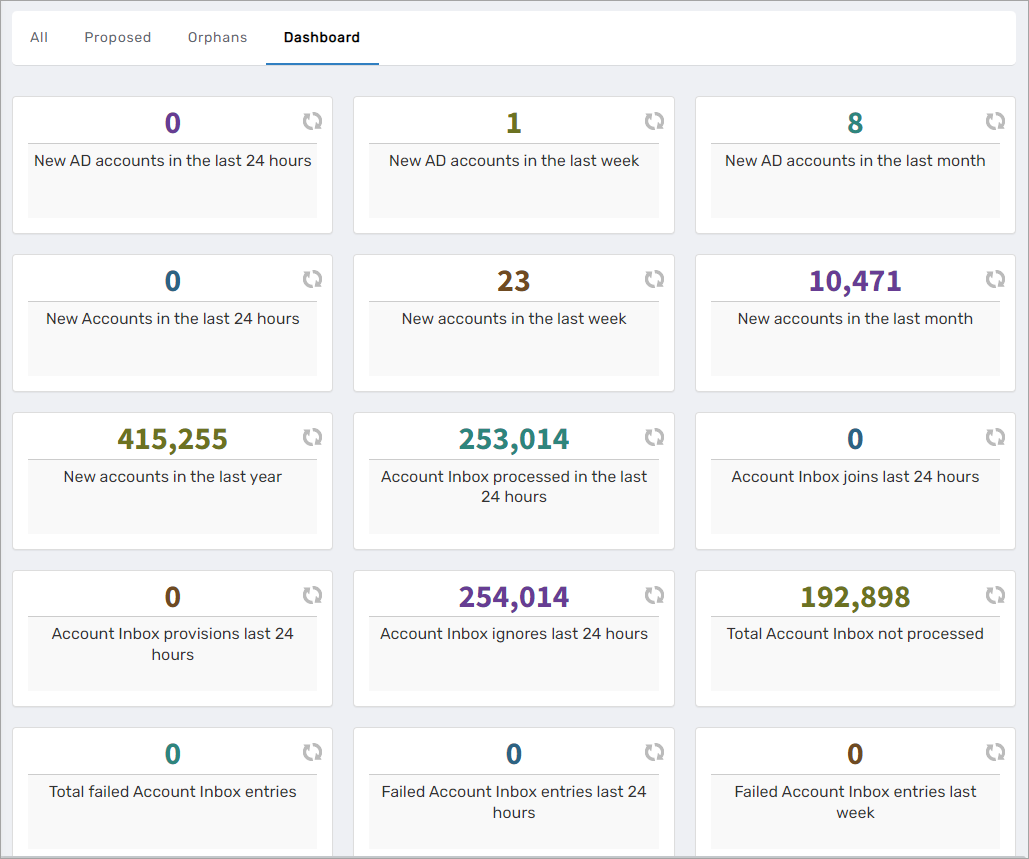Refresh the New accounts in the last year card
Image resolution: width=1029 pixels, height=859 pixels.
[x=312, y=436]
